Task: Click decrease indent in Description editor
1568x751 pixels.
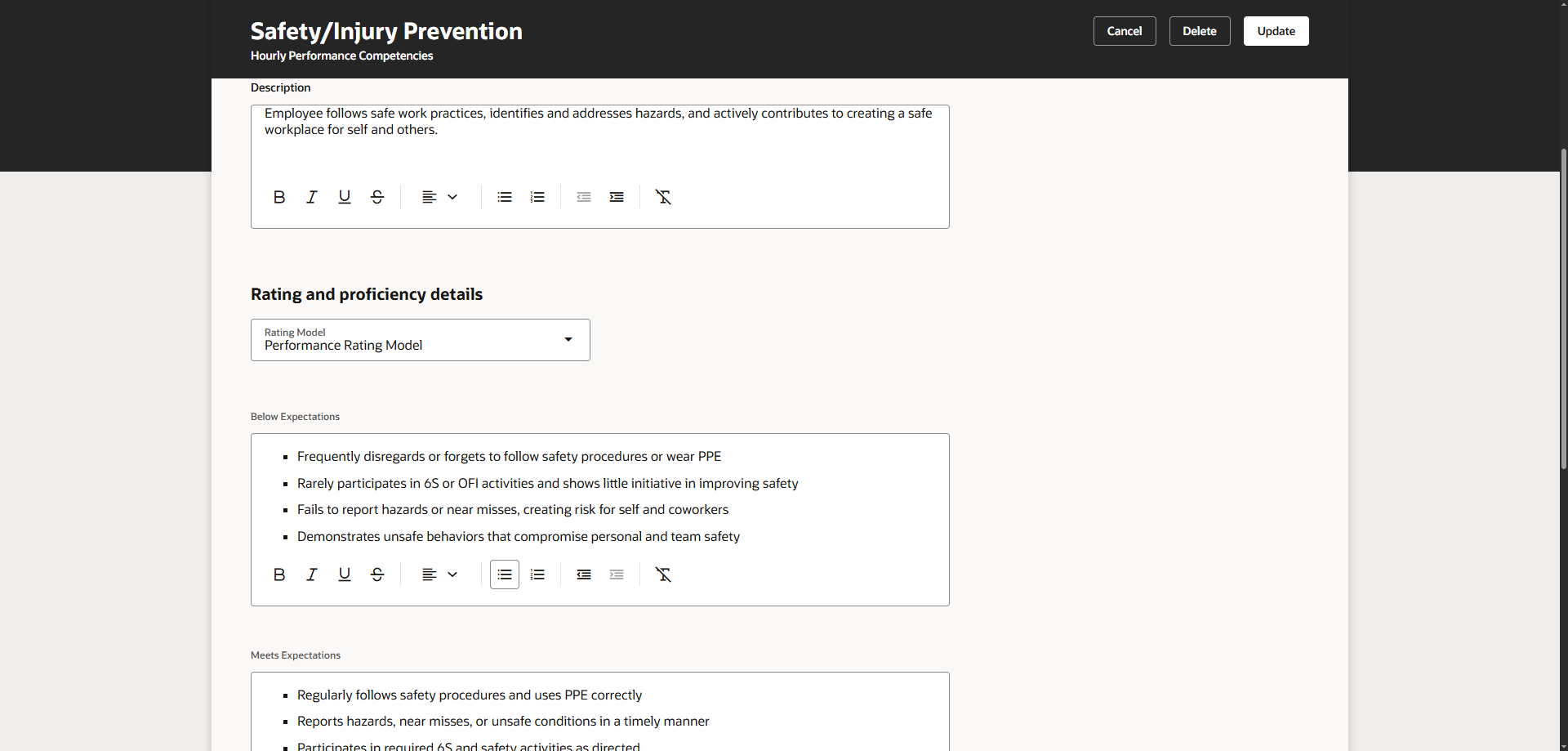Action: pos(584,197)
